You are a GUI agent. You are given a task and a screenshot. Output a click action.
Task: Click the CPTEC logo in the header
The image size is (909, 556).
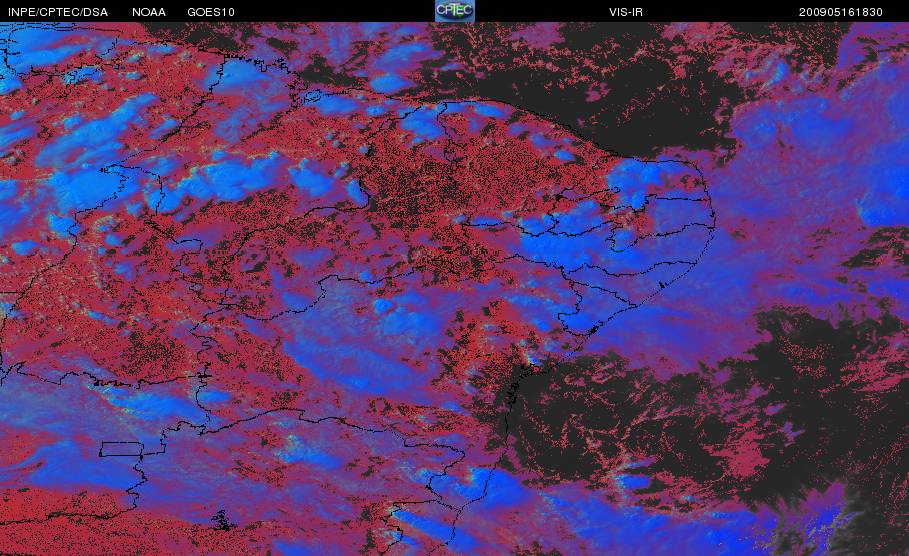(454, 11)
